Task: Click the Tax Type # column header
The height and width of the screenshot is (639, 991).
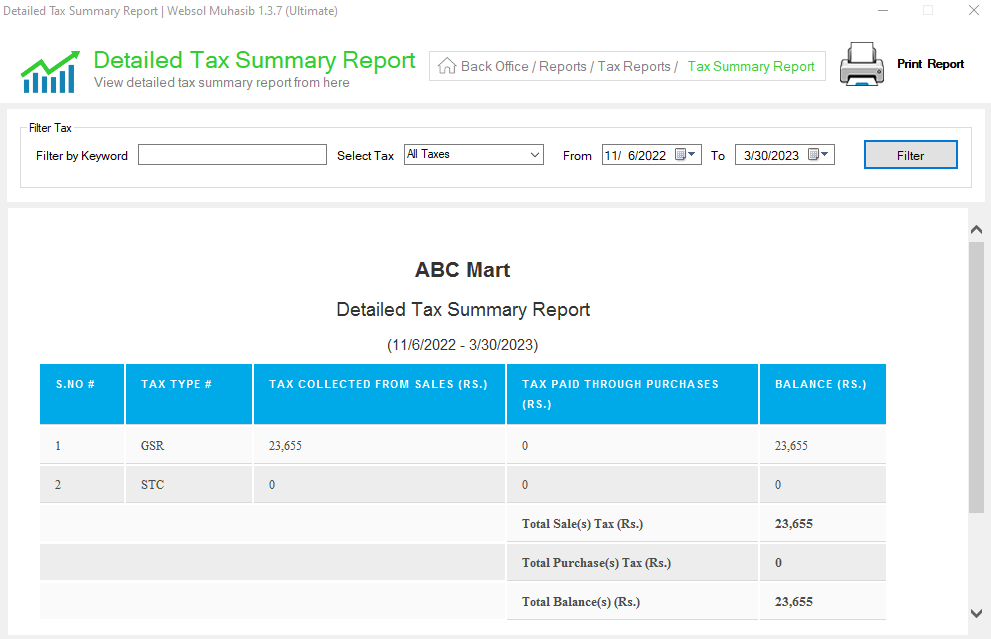Action: coord(189,394)
